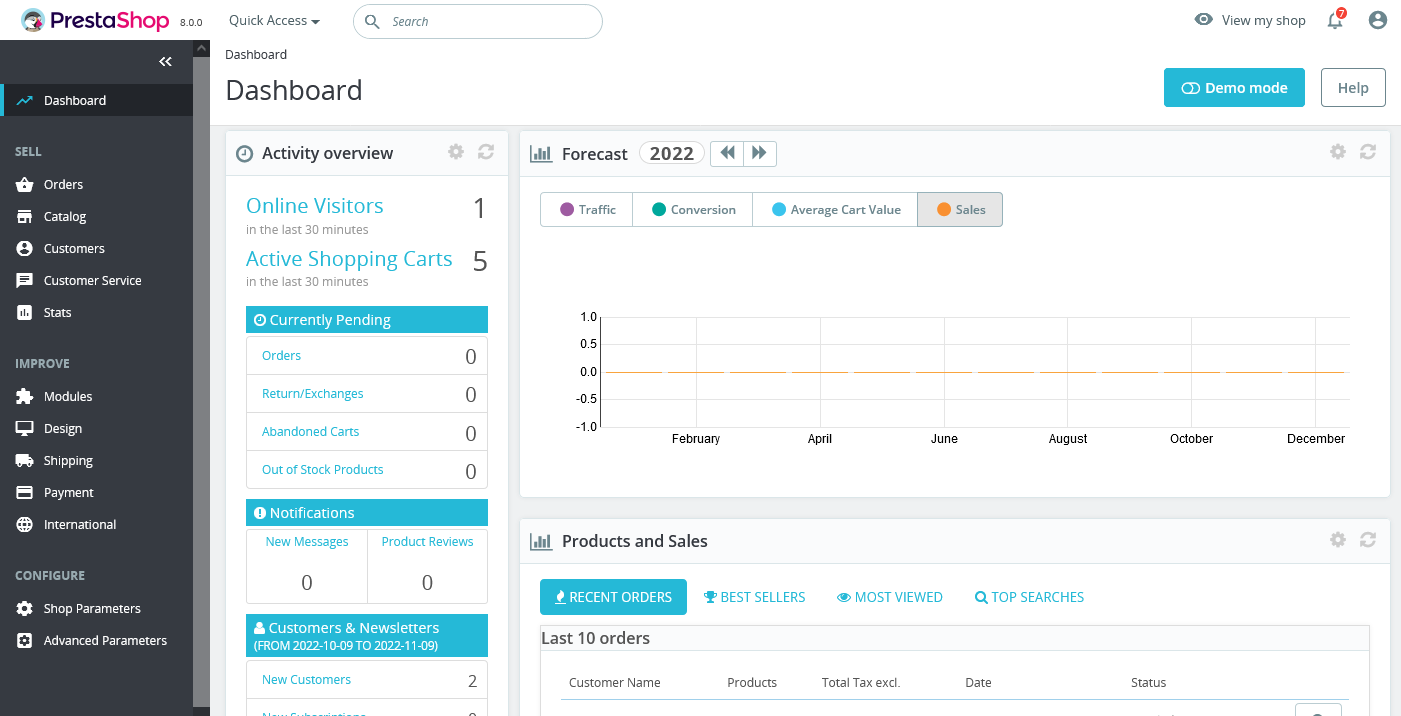
Task: Advance to next year in Forecast
Action: coord(760,153)
